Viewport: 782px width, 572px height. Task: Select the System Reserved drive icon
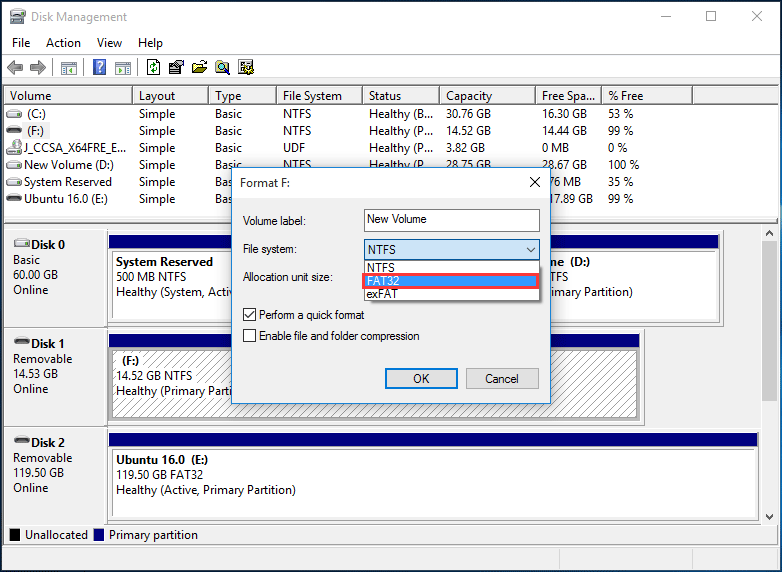click(x=14, y=182)
